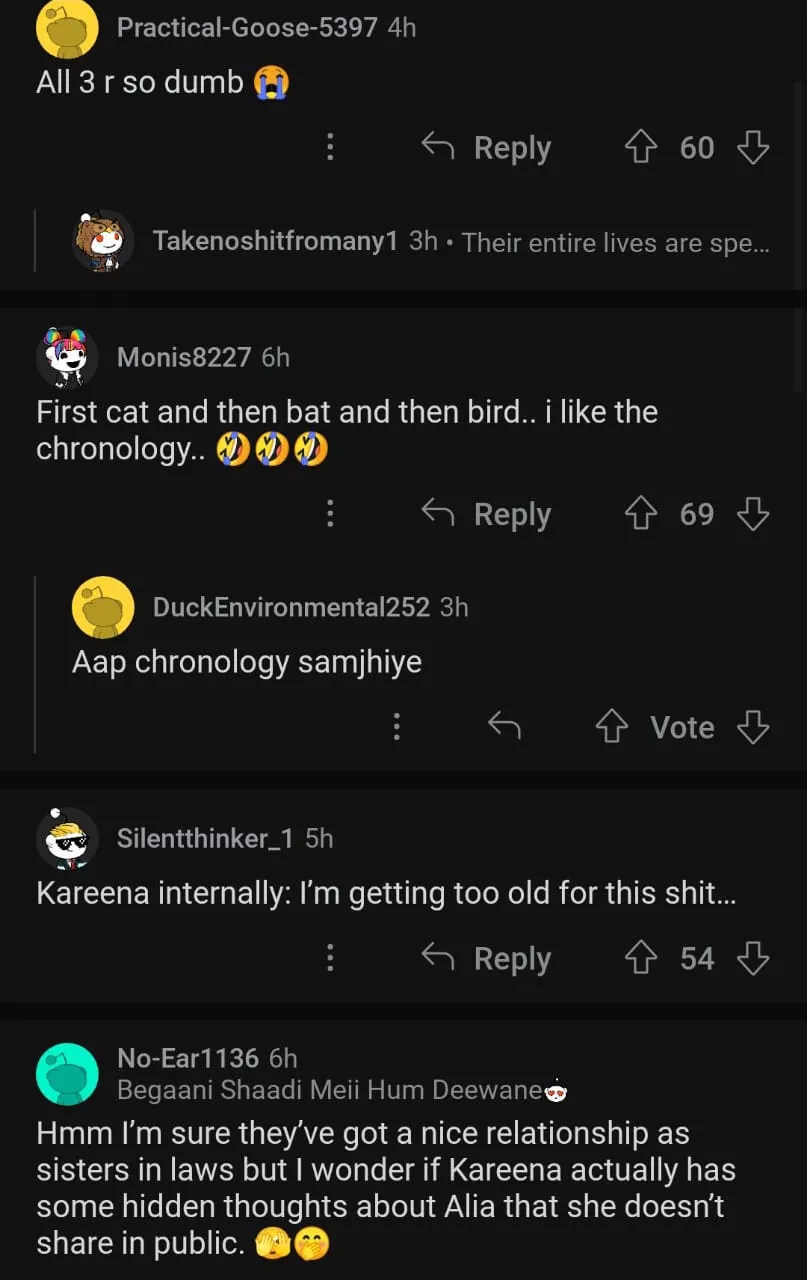Click reply arrow on DuckEnvironmental252's reply
This screenshot has width=807, height=1280.
[x=504, y=727]
